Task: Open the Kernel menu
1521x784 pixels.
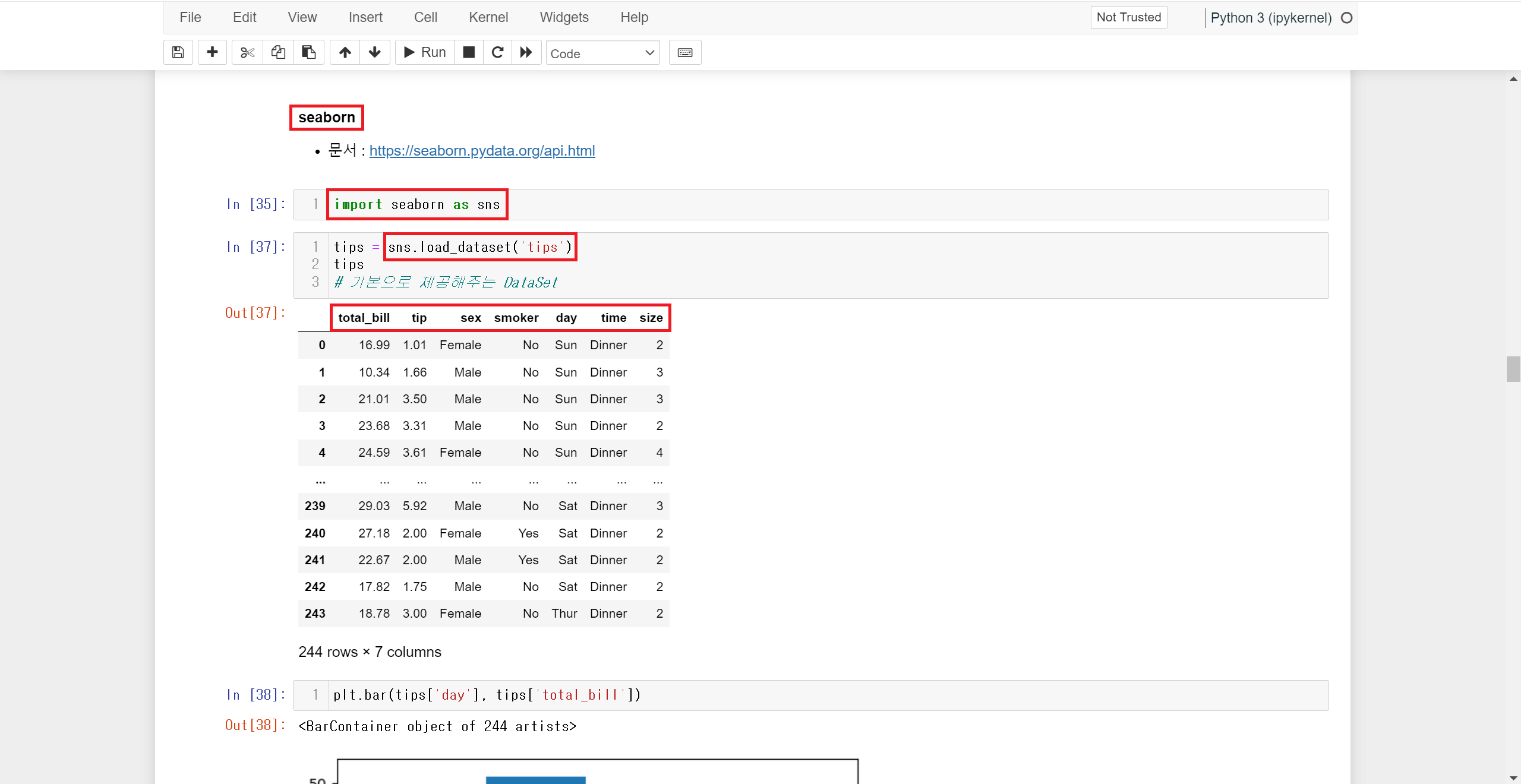Action: [x=488, y=17]
